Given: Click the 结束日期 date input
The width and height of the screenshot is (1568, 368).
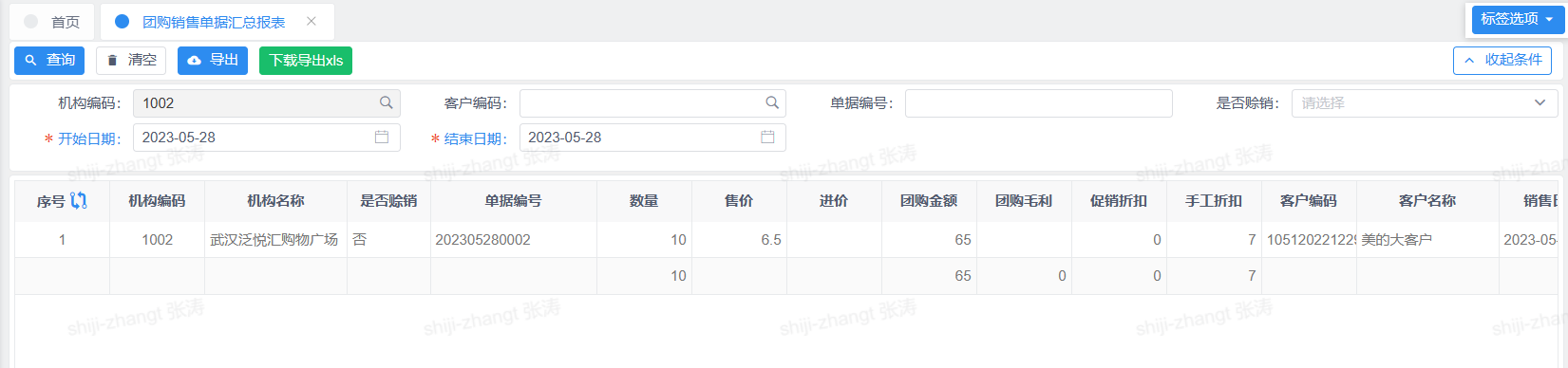Looking at the screenshot, I should (652, 138).
